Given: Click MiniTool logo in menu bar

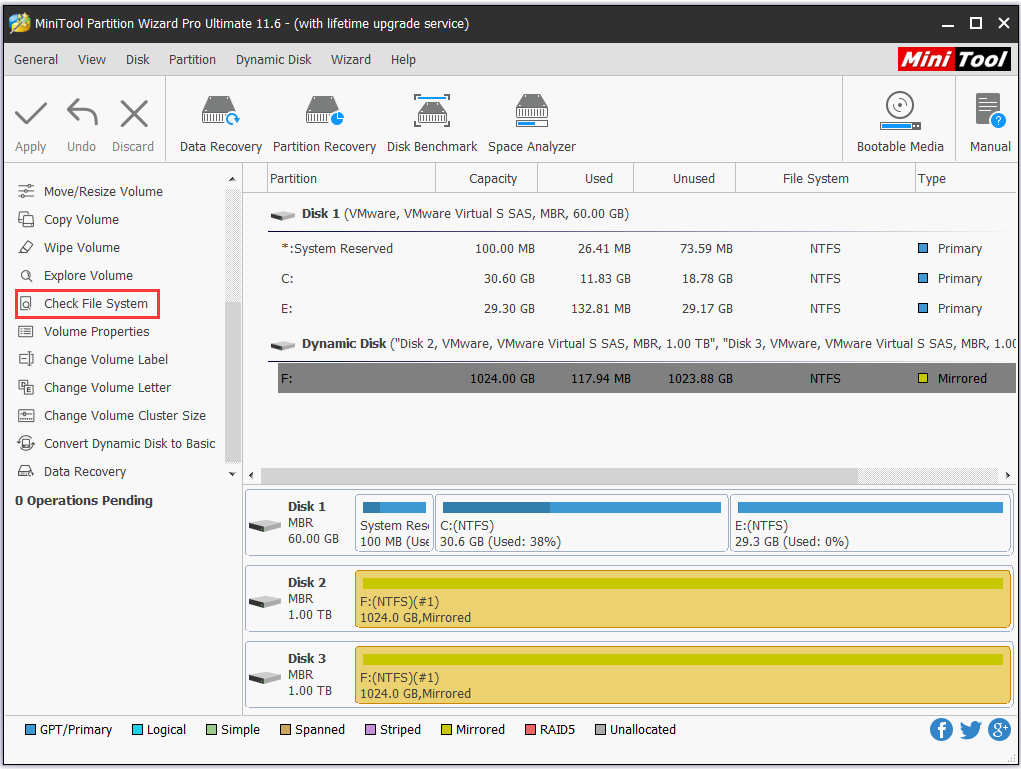Looking at the screenshot, I should pyautogui.click(x=954, y=59).
